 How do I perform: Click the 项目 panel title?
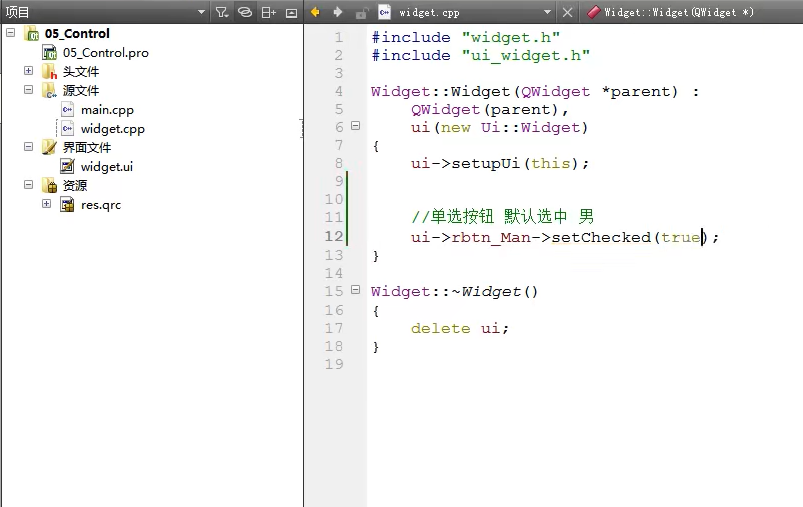(x=17, y=12)
